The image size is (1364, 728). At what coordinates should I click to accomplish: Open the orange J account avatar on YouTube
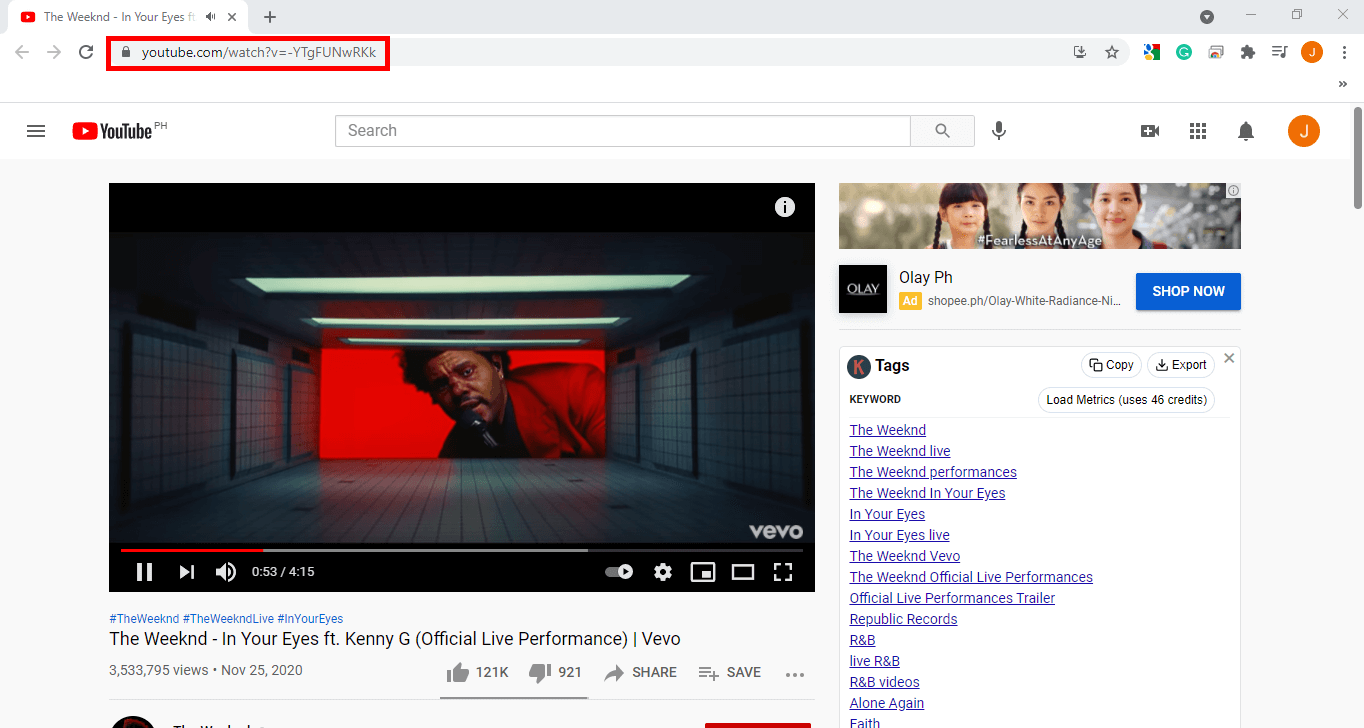[1304, 131]
